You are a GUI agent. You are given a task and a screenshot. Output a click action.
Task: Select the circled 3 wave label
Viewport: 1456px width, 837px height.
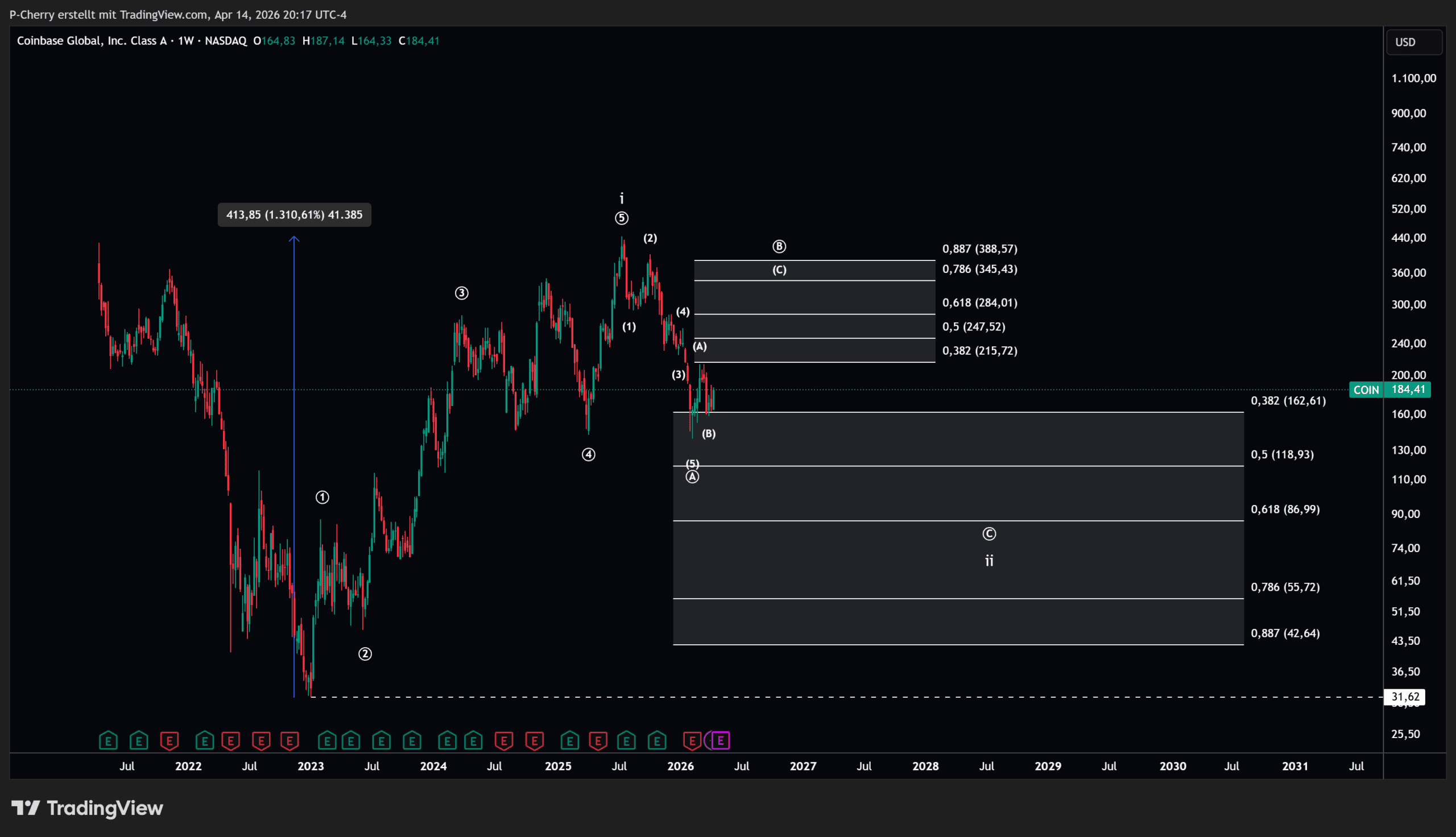(462, 293)
